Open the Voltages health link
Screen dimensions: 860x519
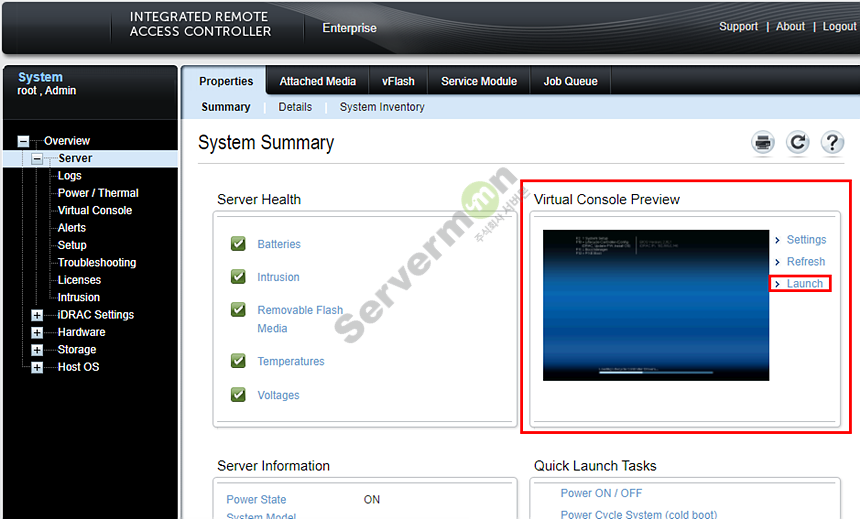click(x=278, y=395)
